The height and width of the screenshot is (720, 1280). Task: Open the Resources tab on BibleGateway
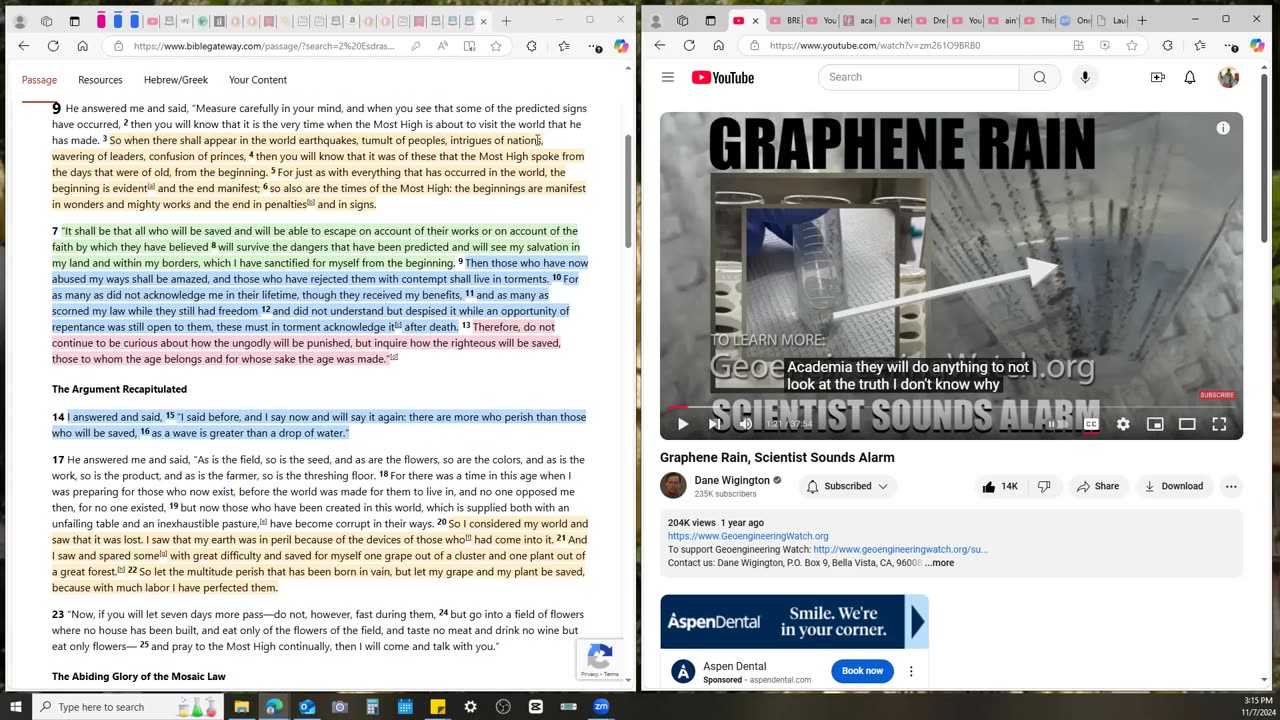(x=100, y=80)
